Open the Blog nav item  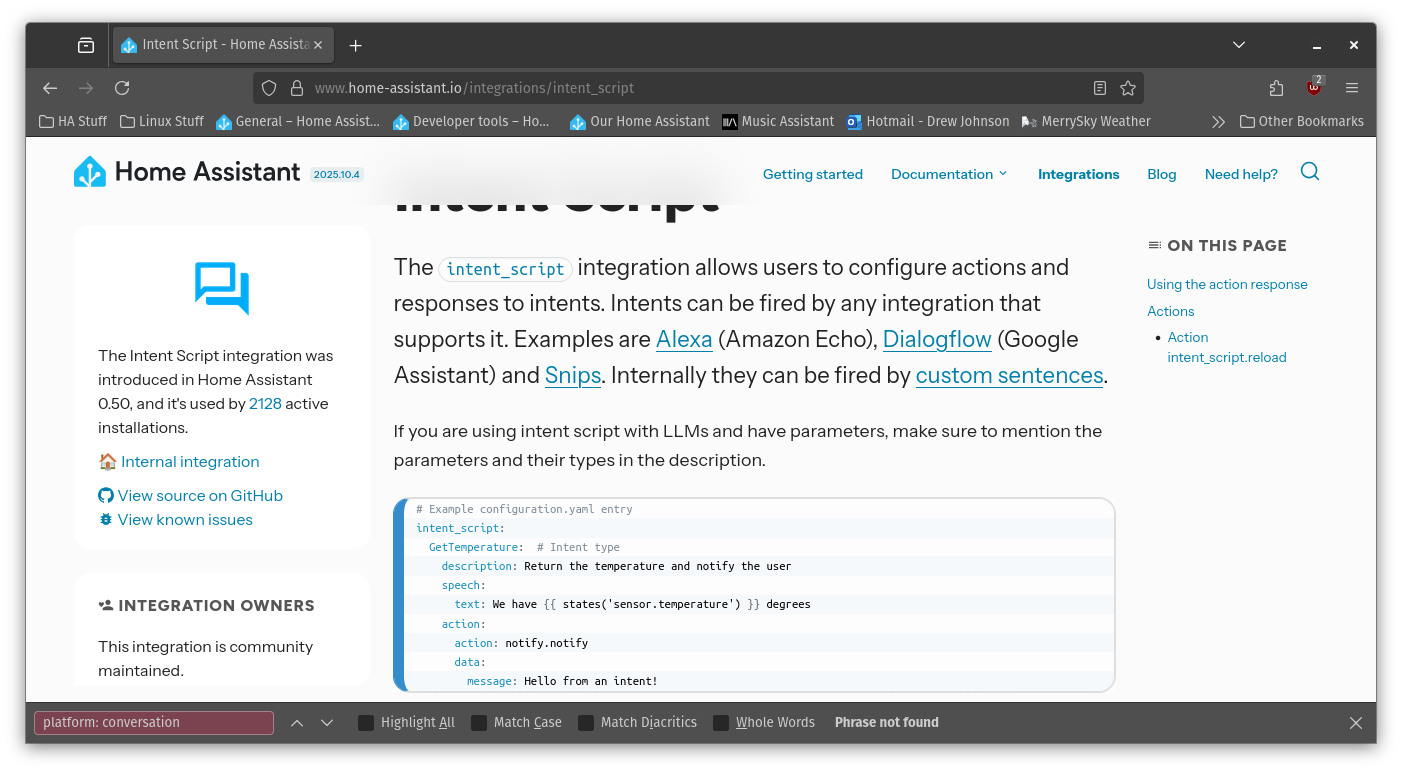[1161, 174]
